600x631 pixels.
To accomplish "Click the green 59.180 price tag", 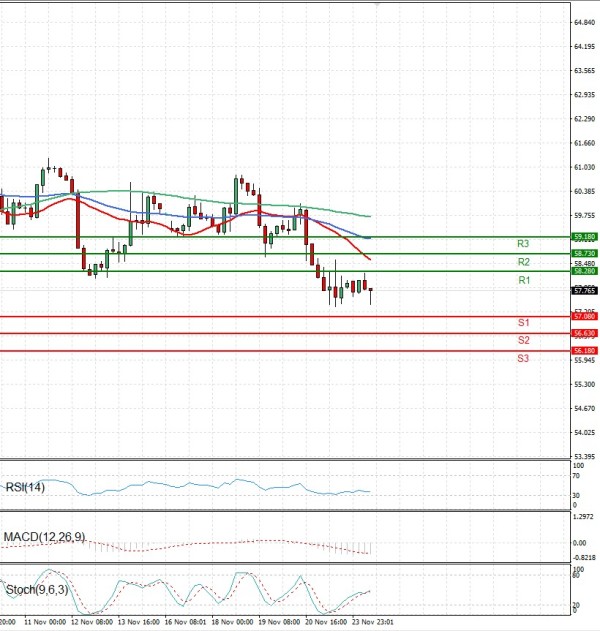I will (x=584, y=236).
